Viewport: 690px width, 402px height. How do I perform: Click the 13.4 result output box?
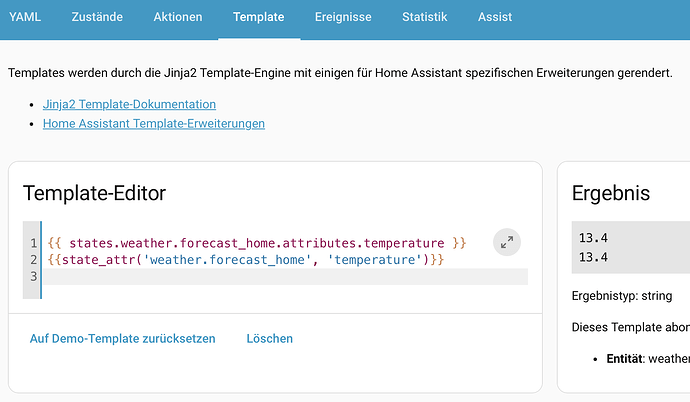coord(631,247)
